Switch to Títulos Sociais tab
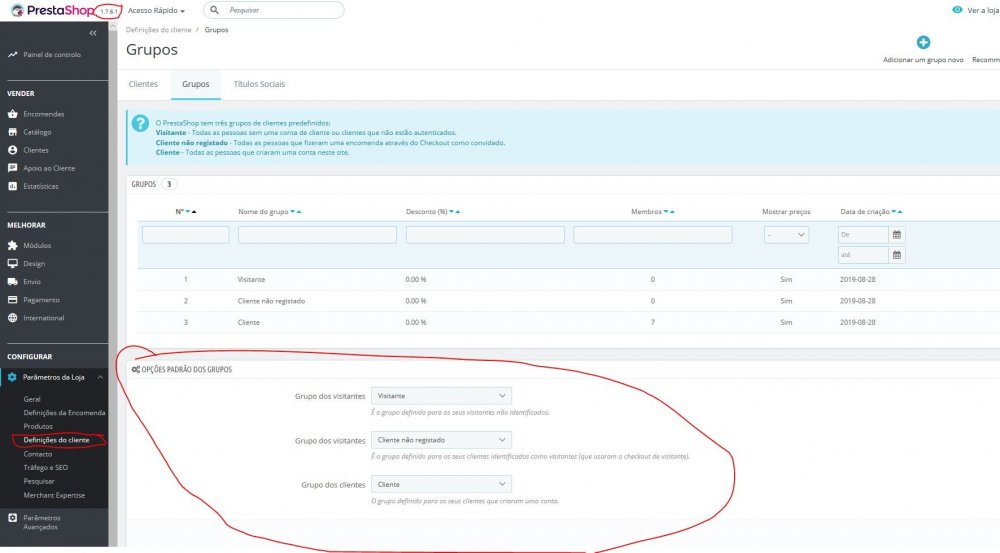This screenshot has height=553, width=1000. point(259,84)
